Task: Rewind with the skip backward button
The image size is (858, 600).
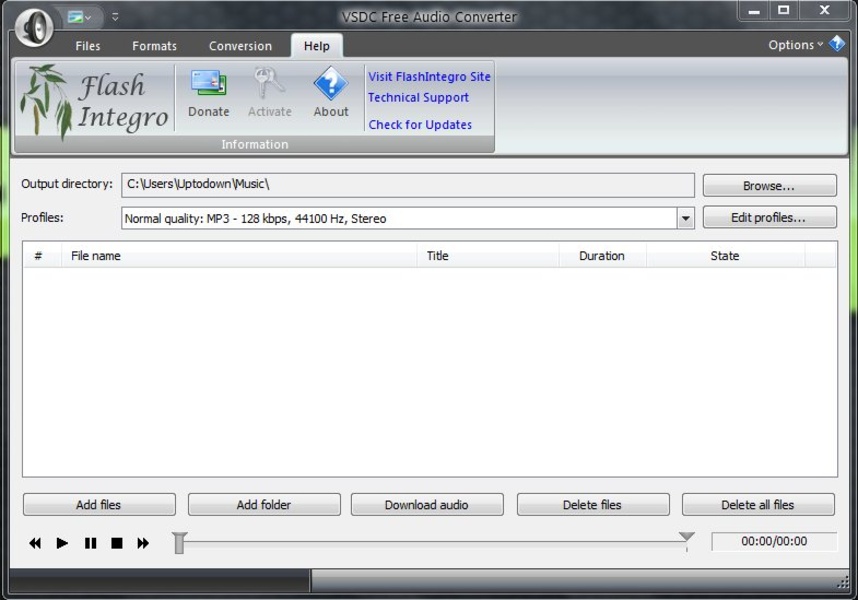Action: [x=35, y=543]
